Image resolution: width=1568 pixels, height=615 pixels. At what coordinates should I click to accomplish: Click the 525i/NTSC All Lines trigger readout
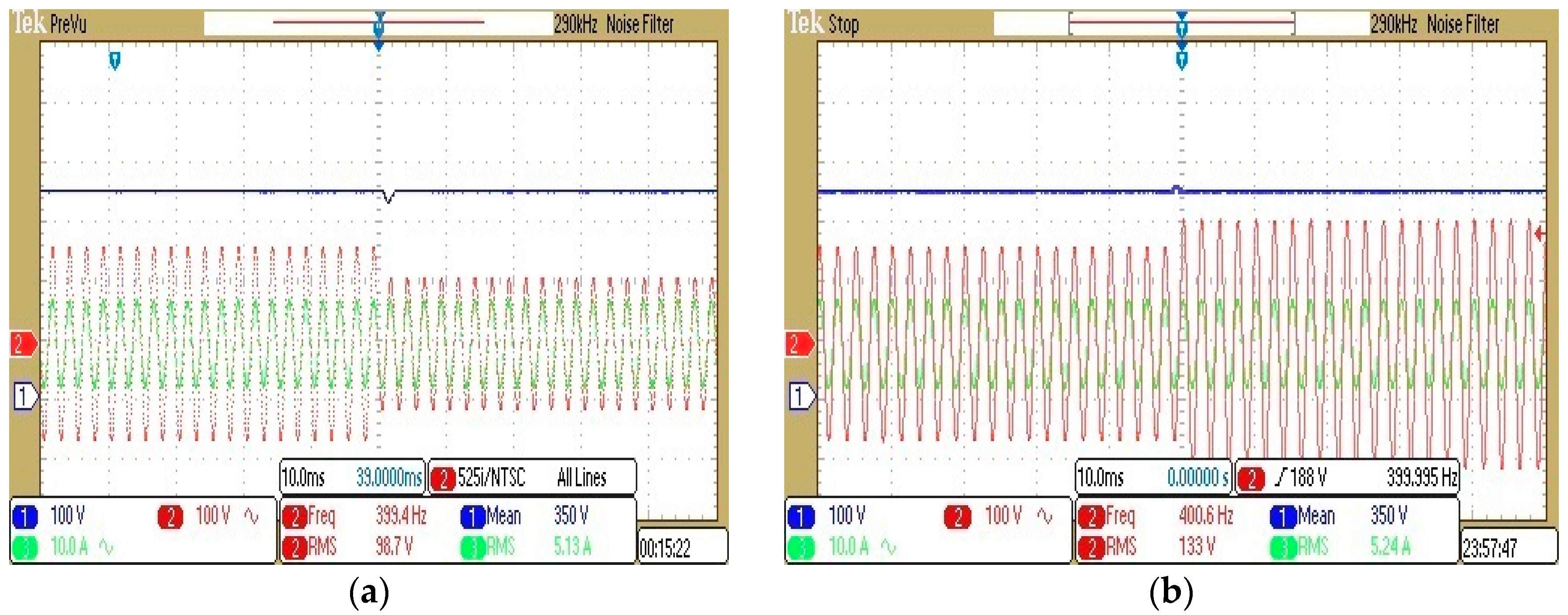(x=533, y=477)
